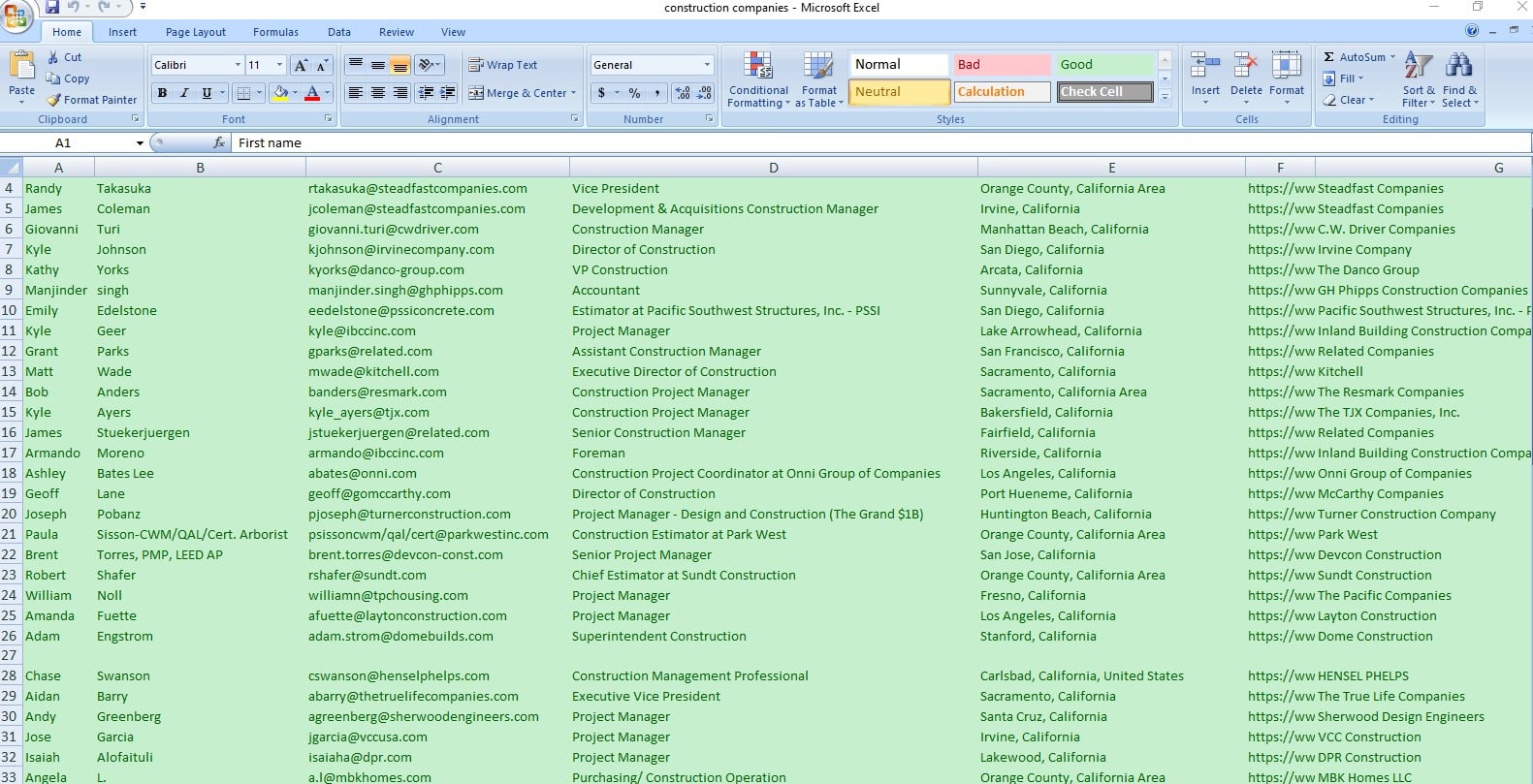Image resolution: width=1533 pixels, height=784 pixels.
Task: Click the Conditional Formatting icon
Action: (x=758, y=67)
